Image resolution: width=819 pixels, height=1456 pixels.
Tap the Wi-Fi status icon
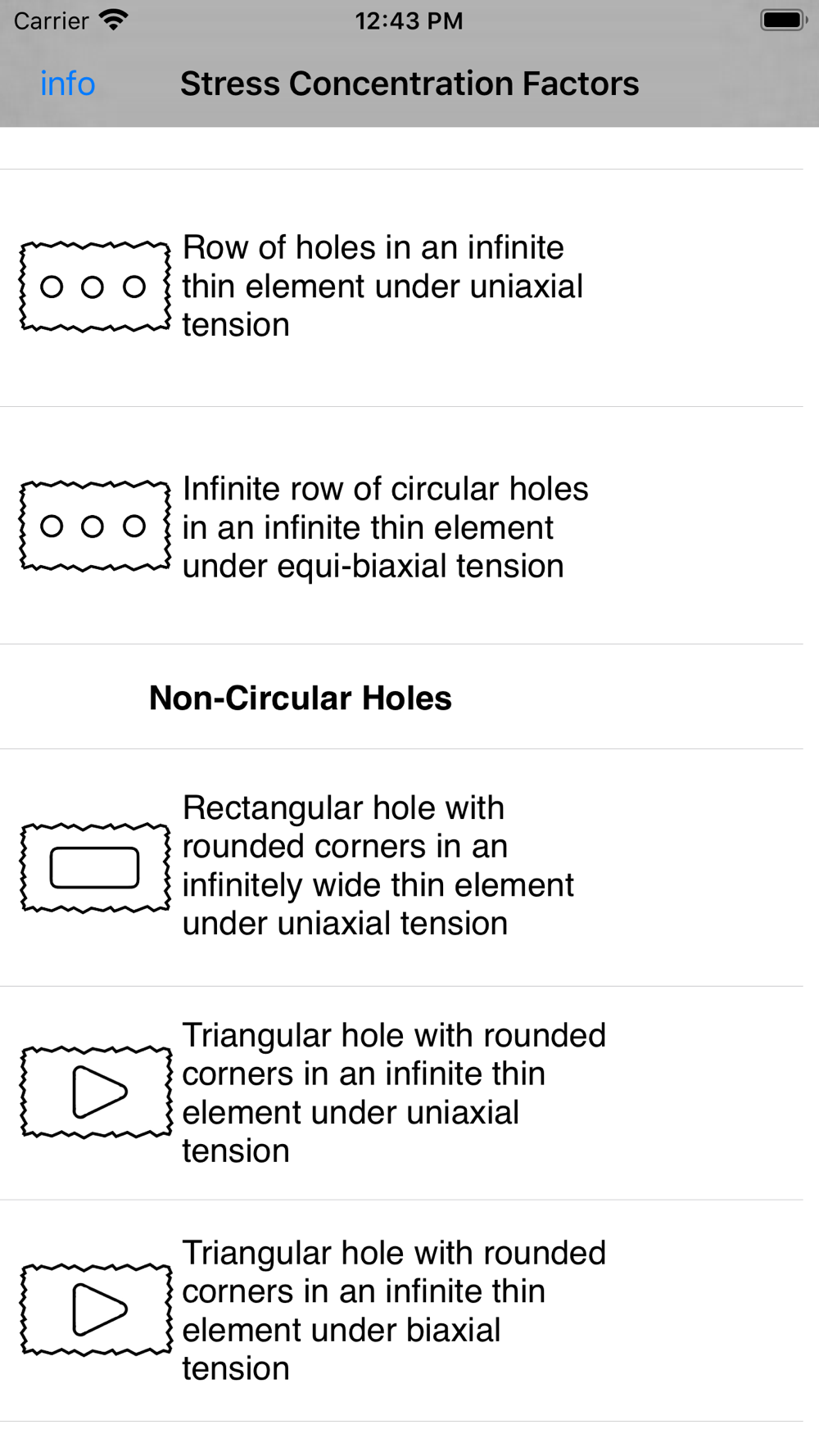pyautogui.click(x=114, y=20)
